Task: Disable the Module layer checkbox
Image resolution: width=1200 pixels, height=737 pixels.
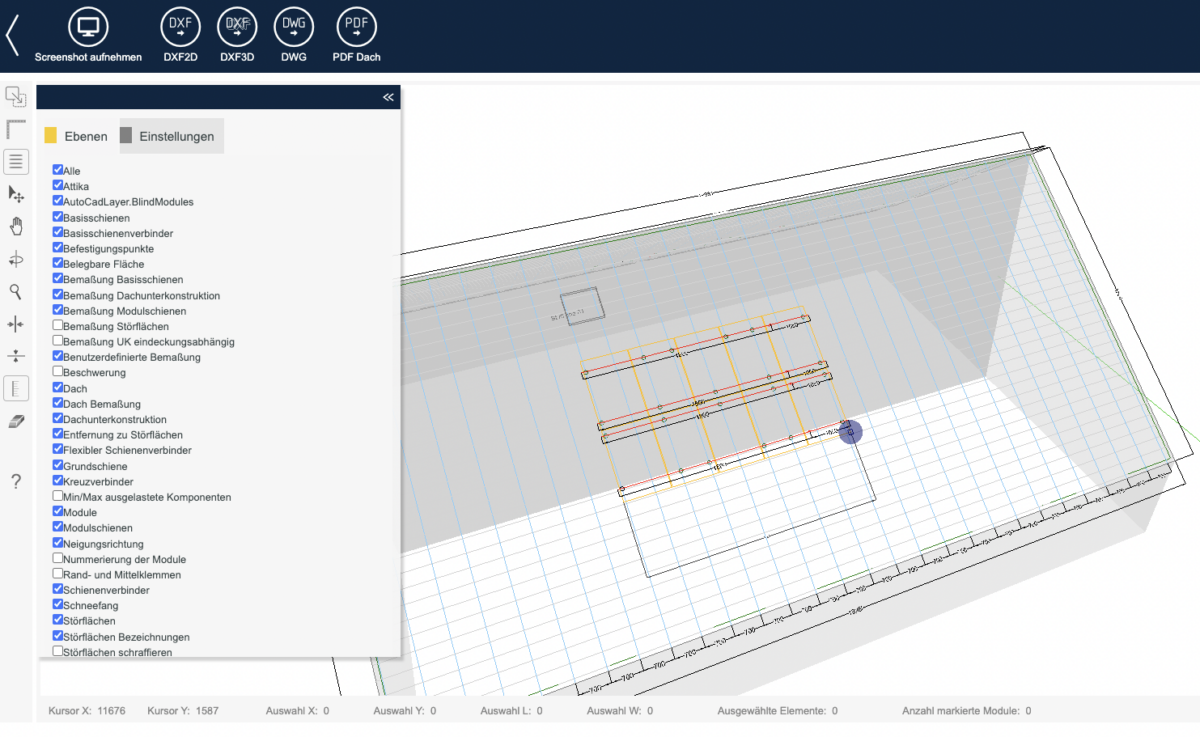Action: 58,511
